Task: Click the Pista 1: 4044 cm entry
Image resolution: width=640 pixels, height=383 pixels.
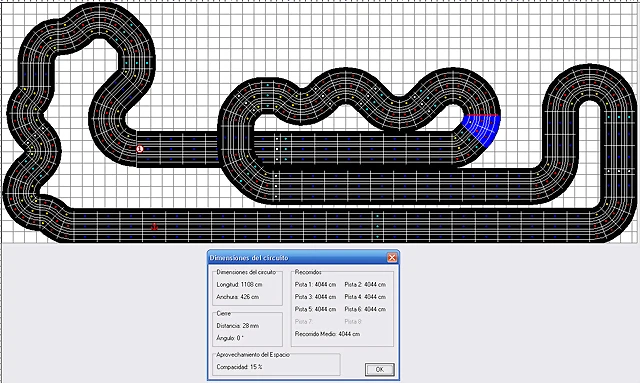Action: pyautogui.click(x=315, y=284)
